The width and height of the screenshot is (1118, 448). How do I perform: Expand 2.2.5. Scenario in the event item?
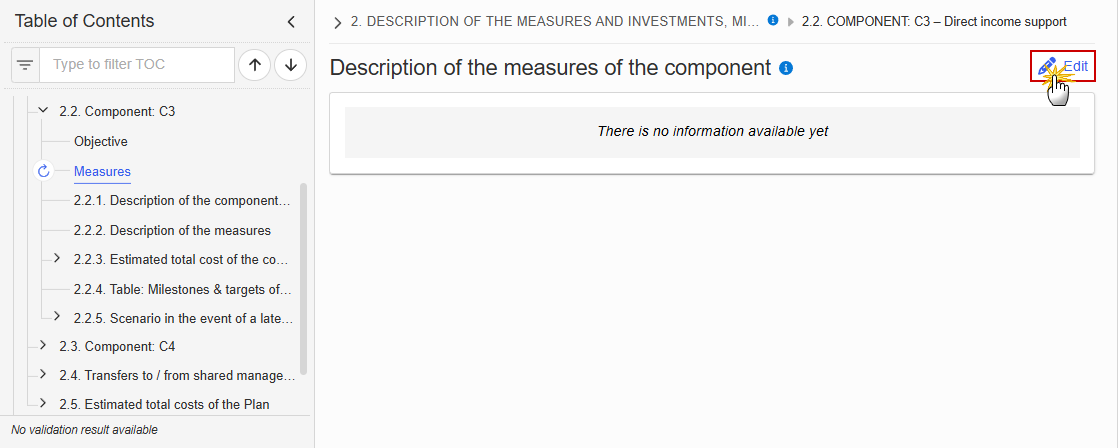pos(57,316)
